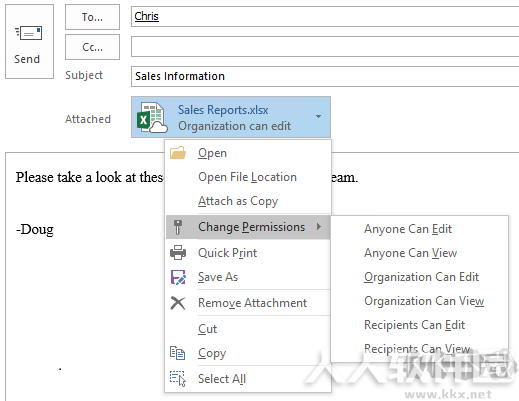Click the To... button
519x401 pixels.
click(92, 17)
